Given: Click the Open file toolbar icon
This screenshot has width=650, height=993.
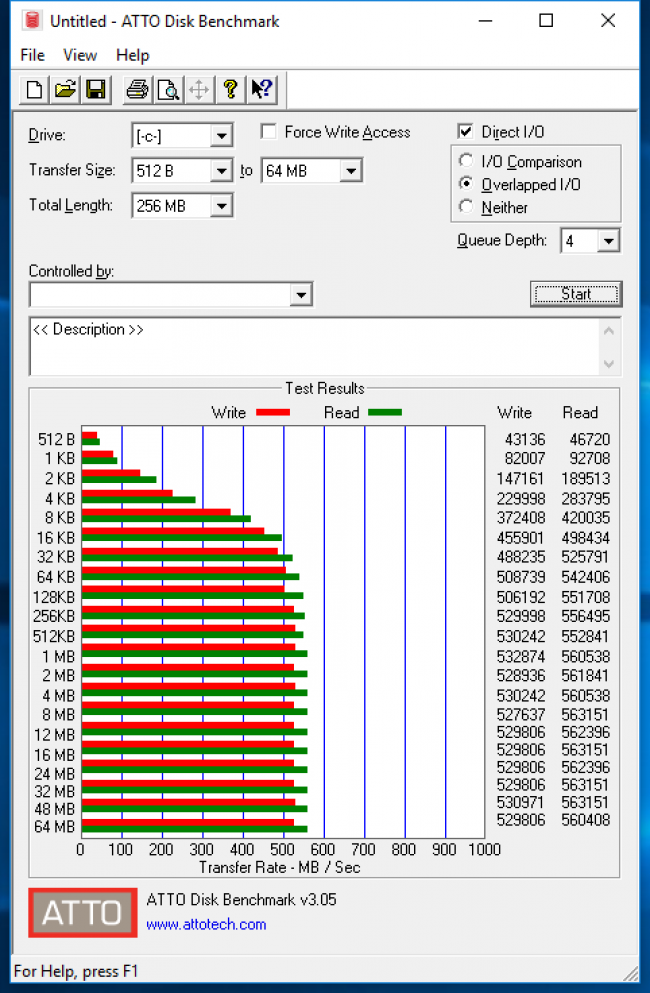Looking at the screenshot, I should (65, 89).
